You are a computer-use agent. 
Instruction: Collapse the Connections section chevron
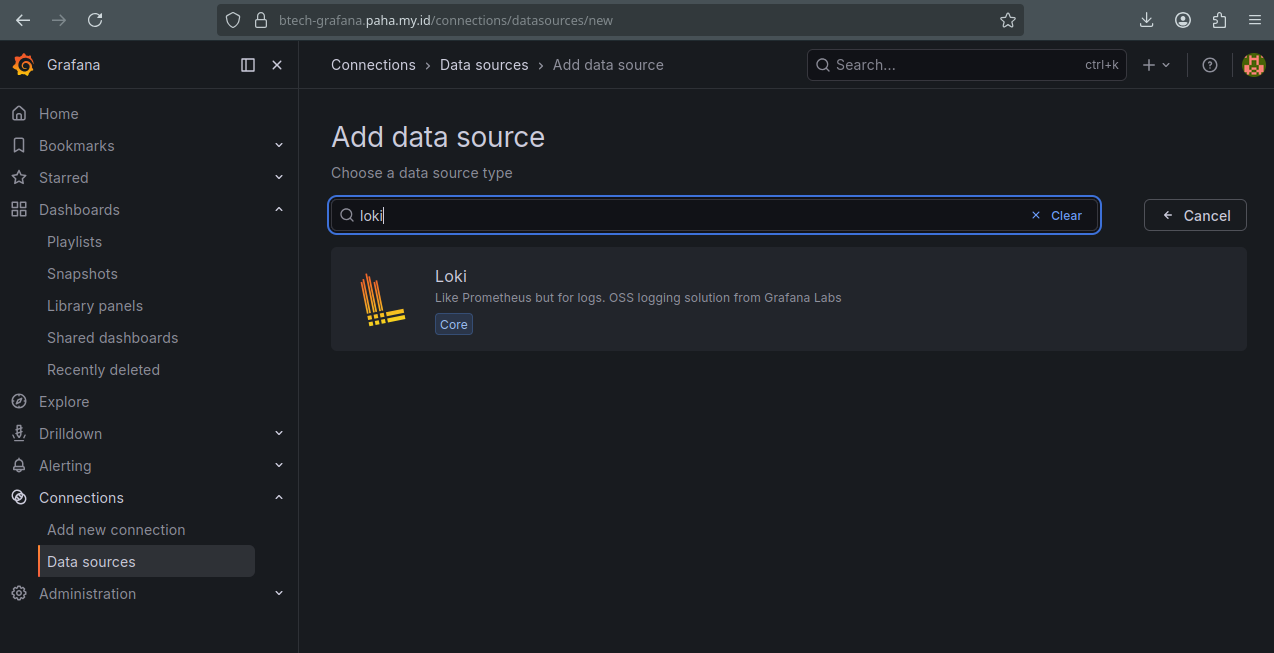coord(279,498)
